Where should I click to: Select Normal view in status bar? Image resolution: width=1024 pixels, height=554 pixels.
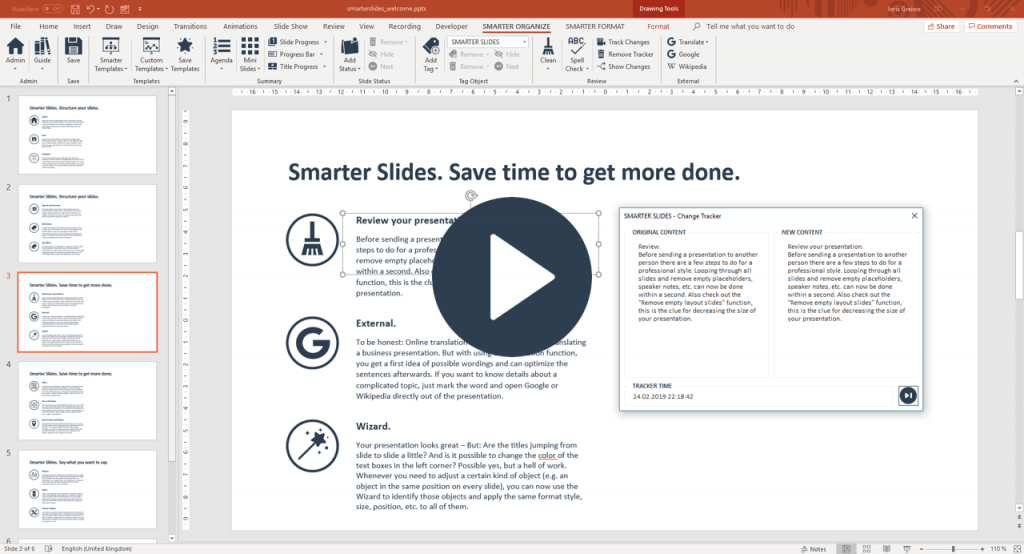click(x=846, y=549)
